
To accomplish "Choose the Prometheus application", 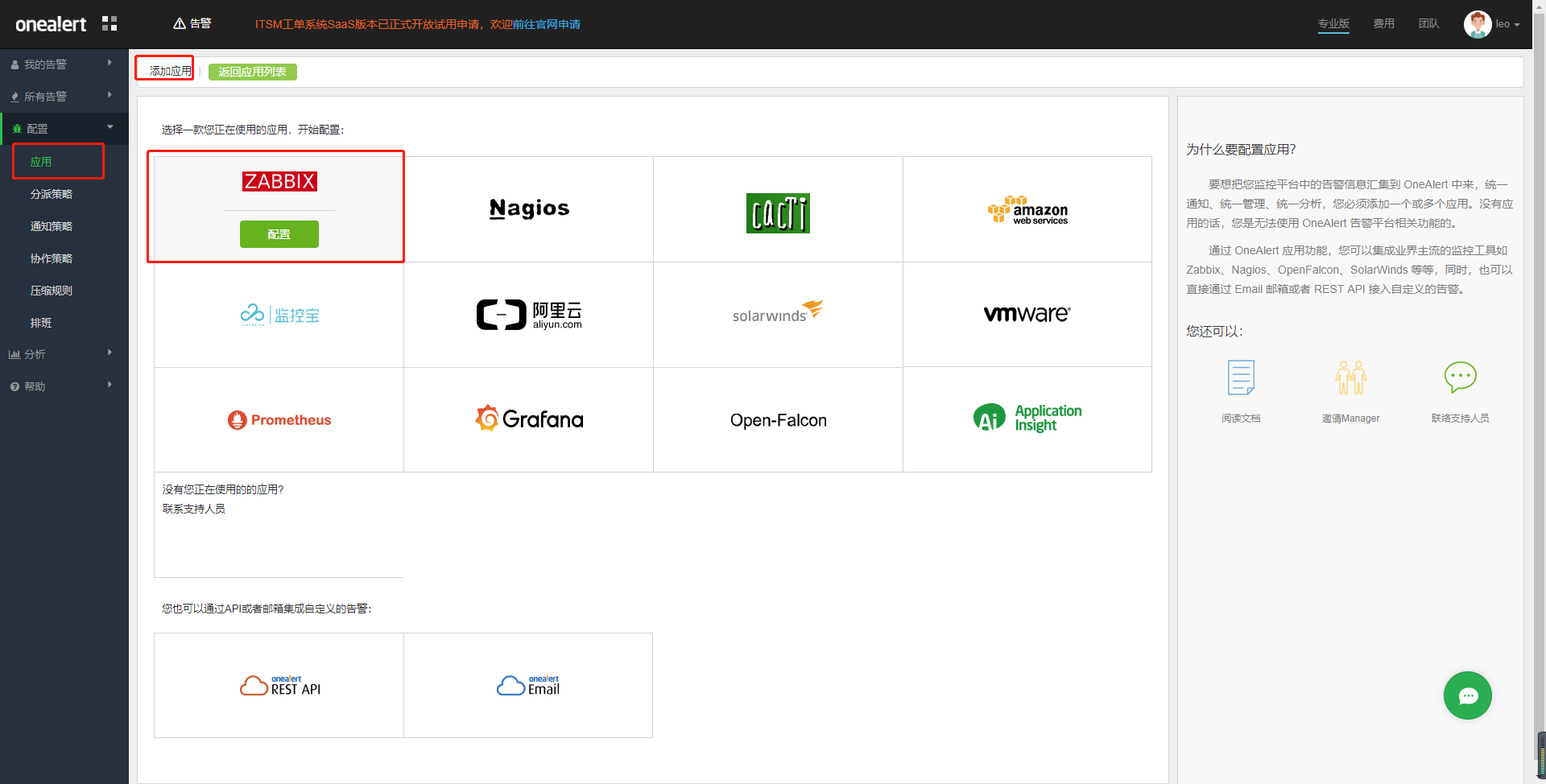I will point(279,420).
